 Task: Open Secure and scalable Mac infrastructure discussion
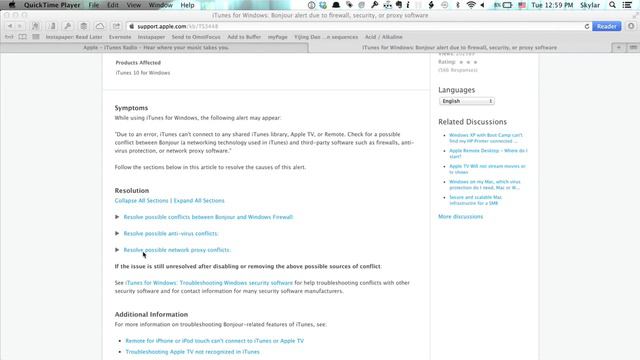(x=476, y=200)
